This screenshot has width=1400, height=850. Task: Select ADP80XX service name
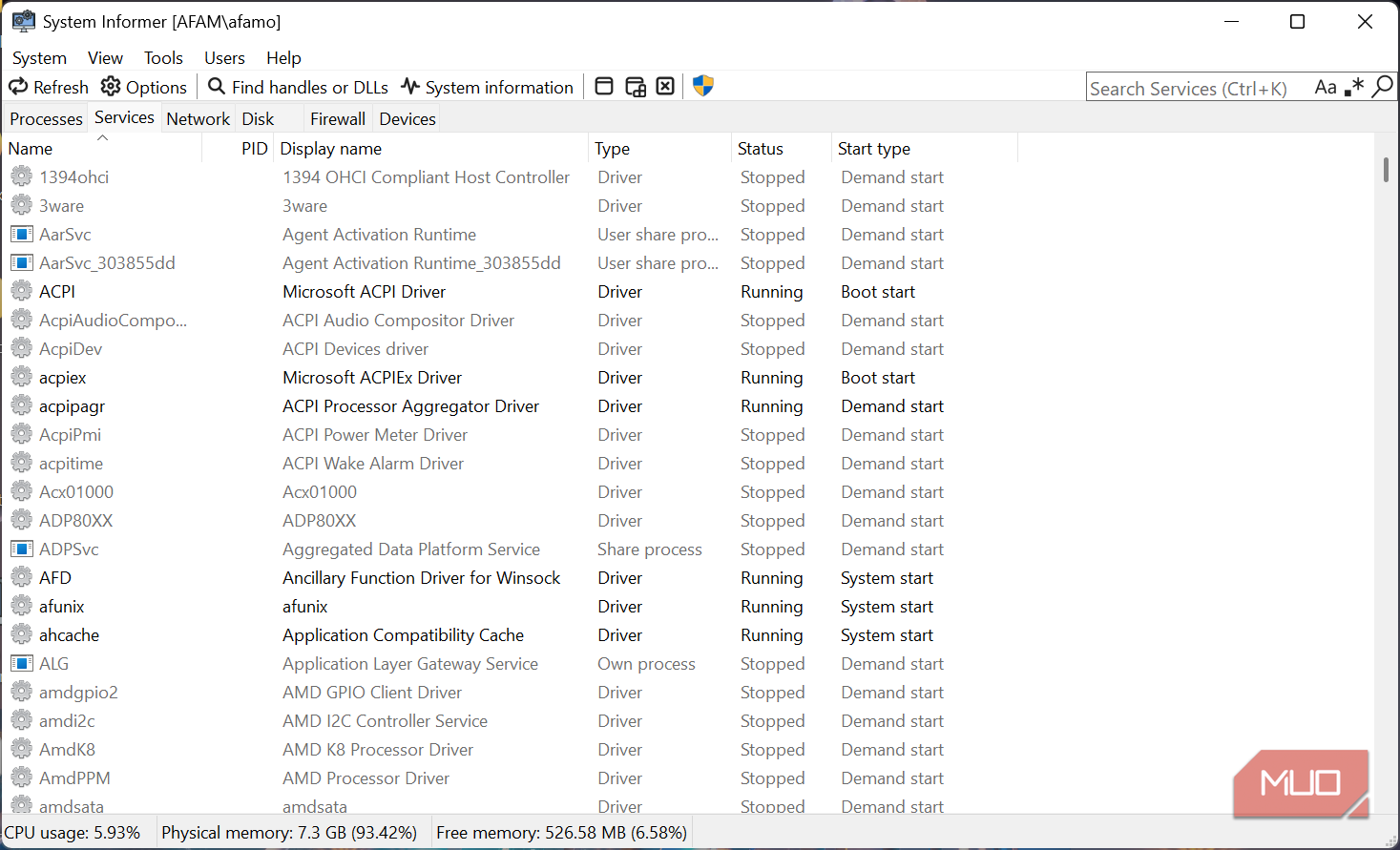(76, 521)
